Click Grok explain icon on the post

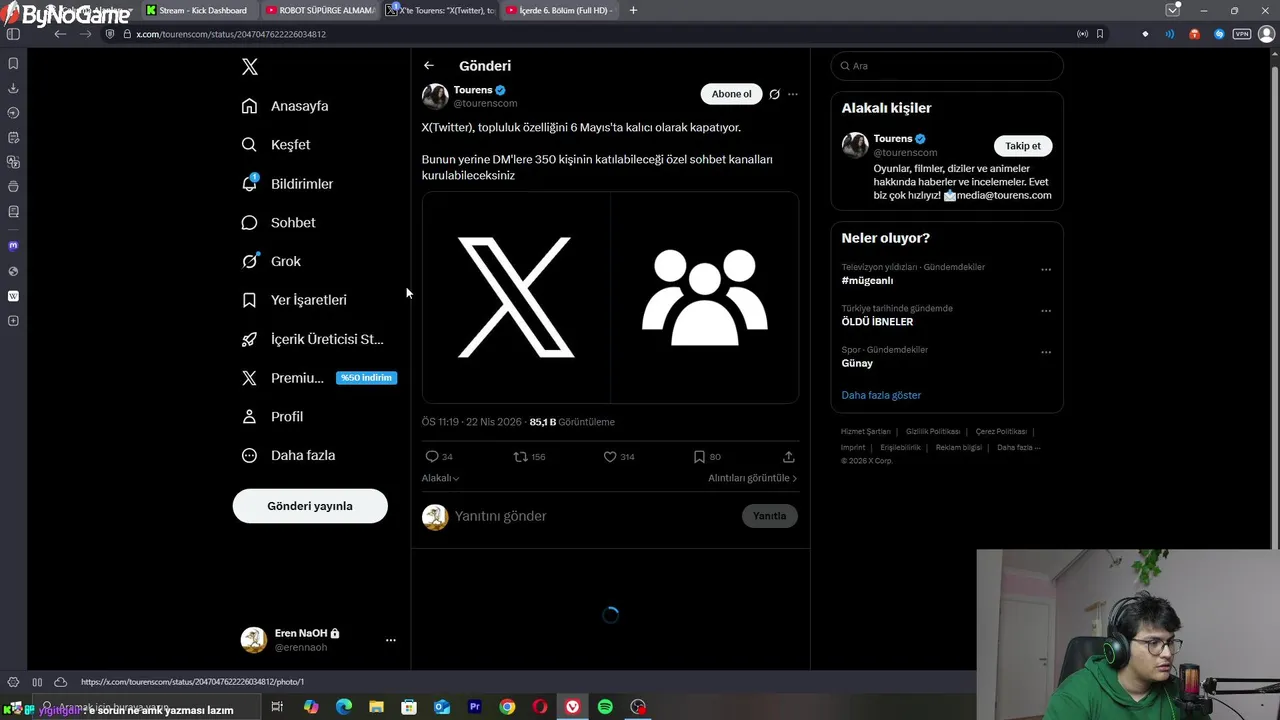tap(774, 94)
